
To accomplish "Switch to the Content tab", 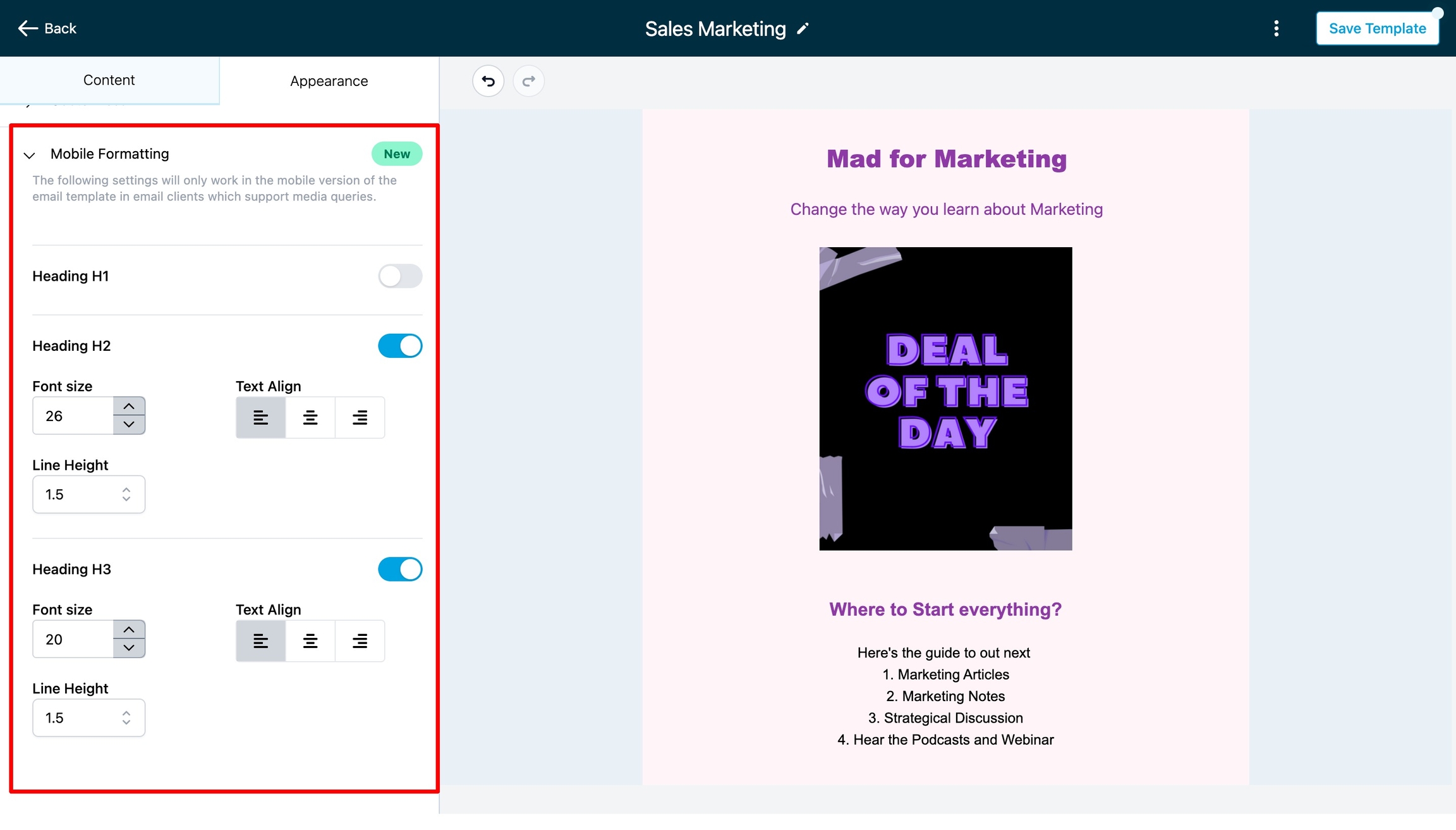I will pyautogui.click(x=109, y=80).
